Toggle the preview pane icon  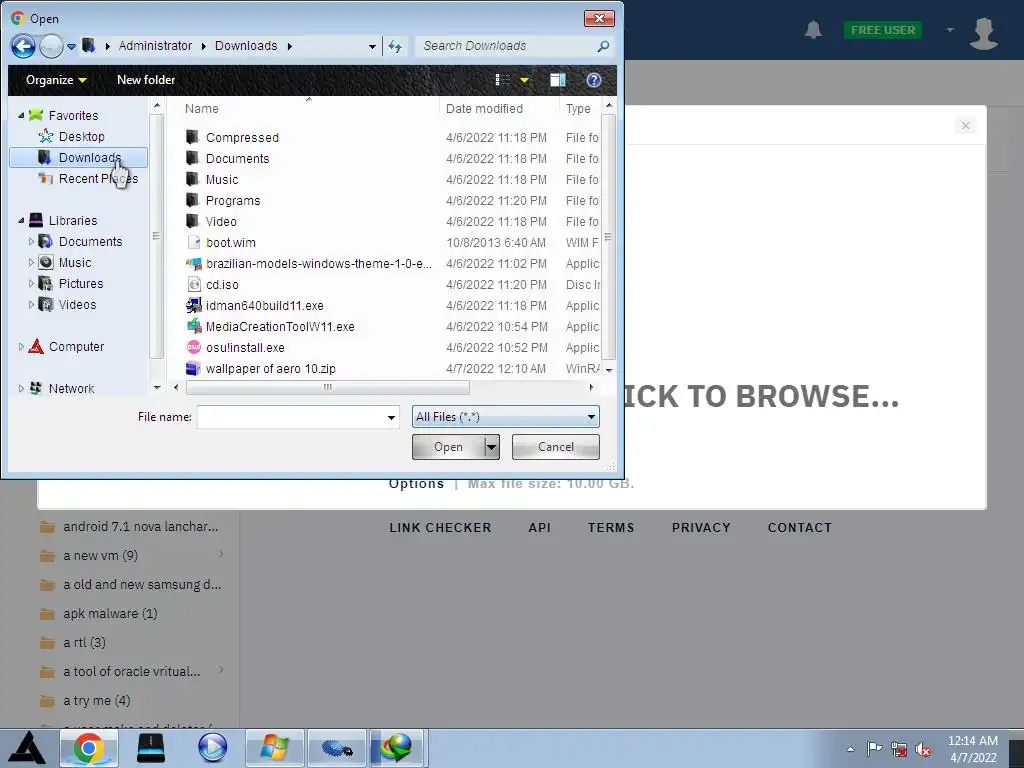558,80
